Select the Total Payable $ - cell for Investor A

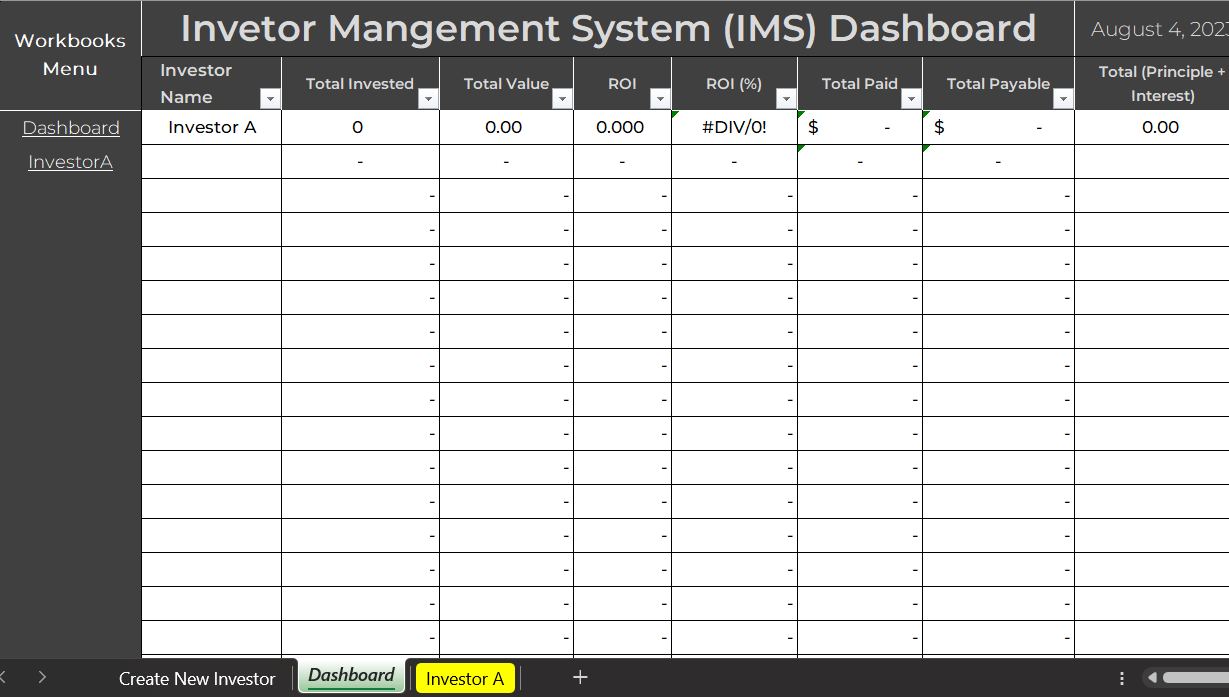click(x=998, y=128)
